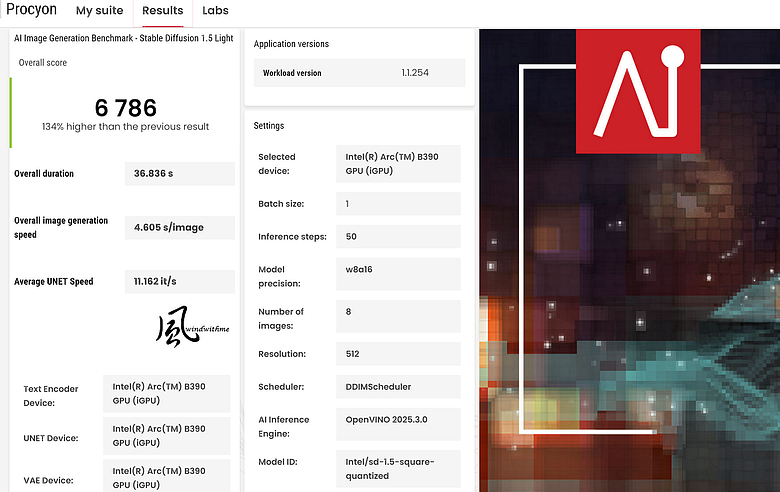Open the Labs tab

pos(215,10)
